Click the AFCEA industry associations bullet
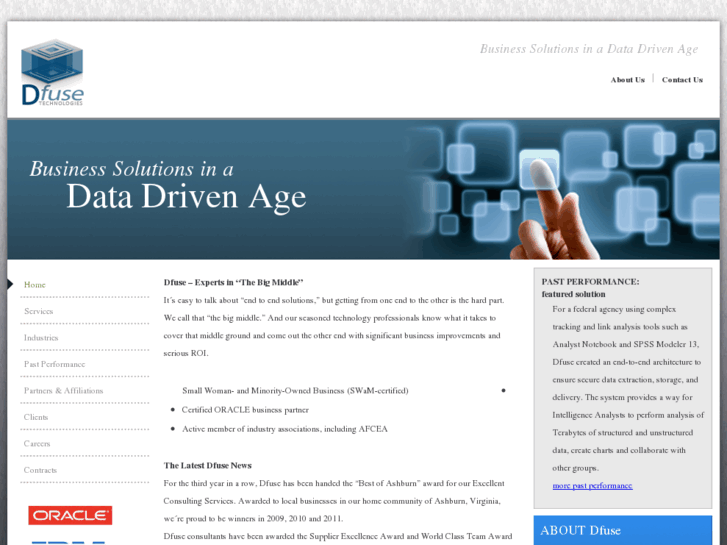Image resolution: width=727 pixels, height=545 pixels. (285, 429)
